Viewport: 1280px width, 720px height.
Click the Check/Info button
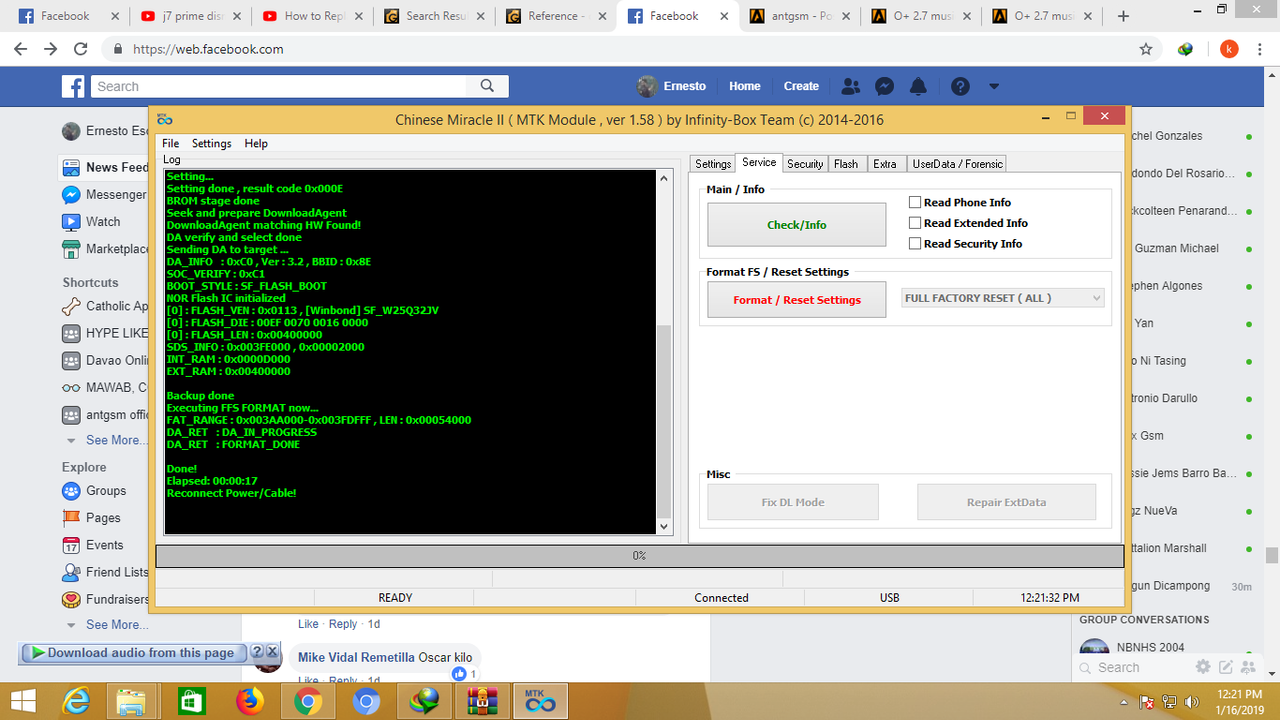[797, 225]
